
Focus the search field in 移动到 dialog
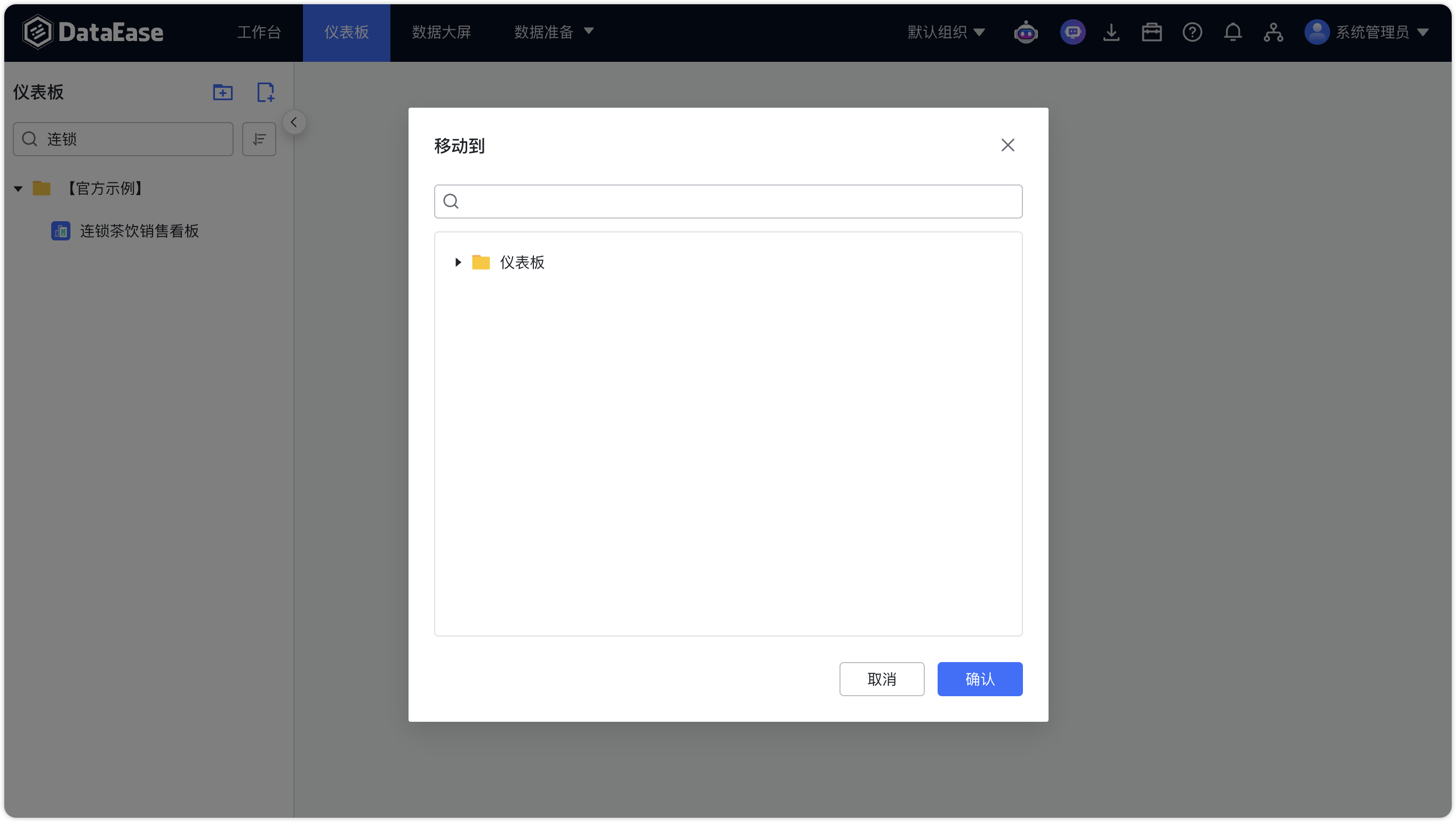click(x=728, y=201)
